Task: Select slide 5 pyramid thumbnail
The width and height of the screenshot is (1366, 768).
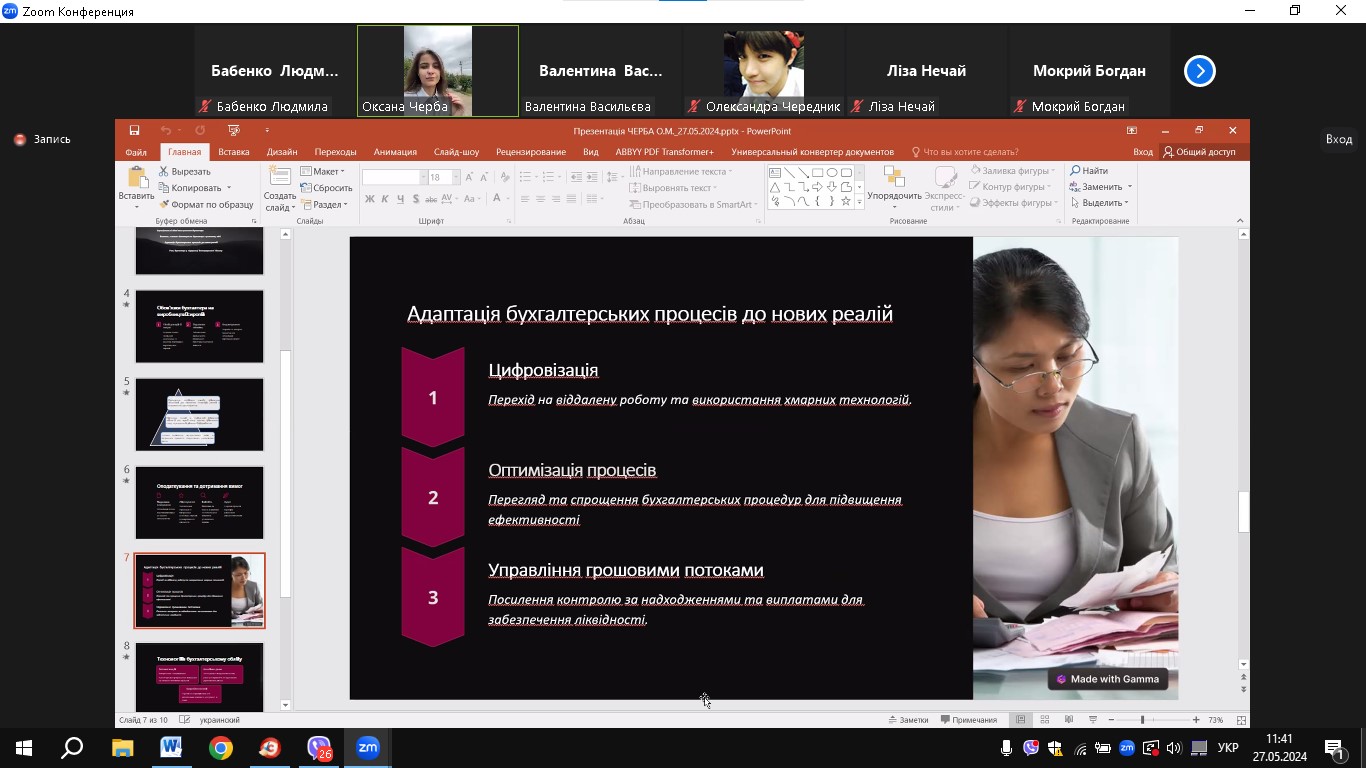Action: tap(200, 415)
